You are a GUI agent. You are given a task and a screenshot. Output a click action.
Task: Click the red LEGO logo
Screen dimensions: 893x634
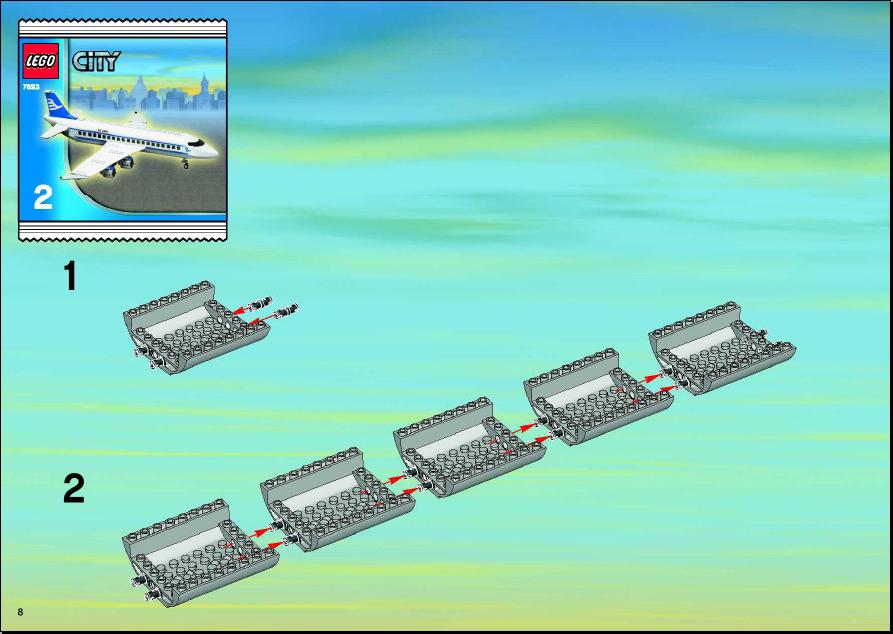[40, 61]
